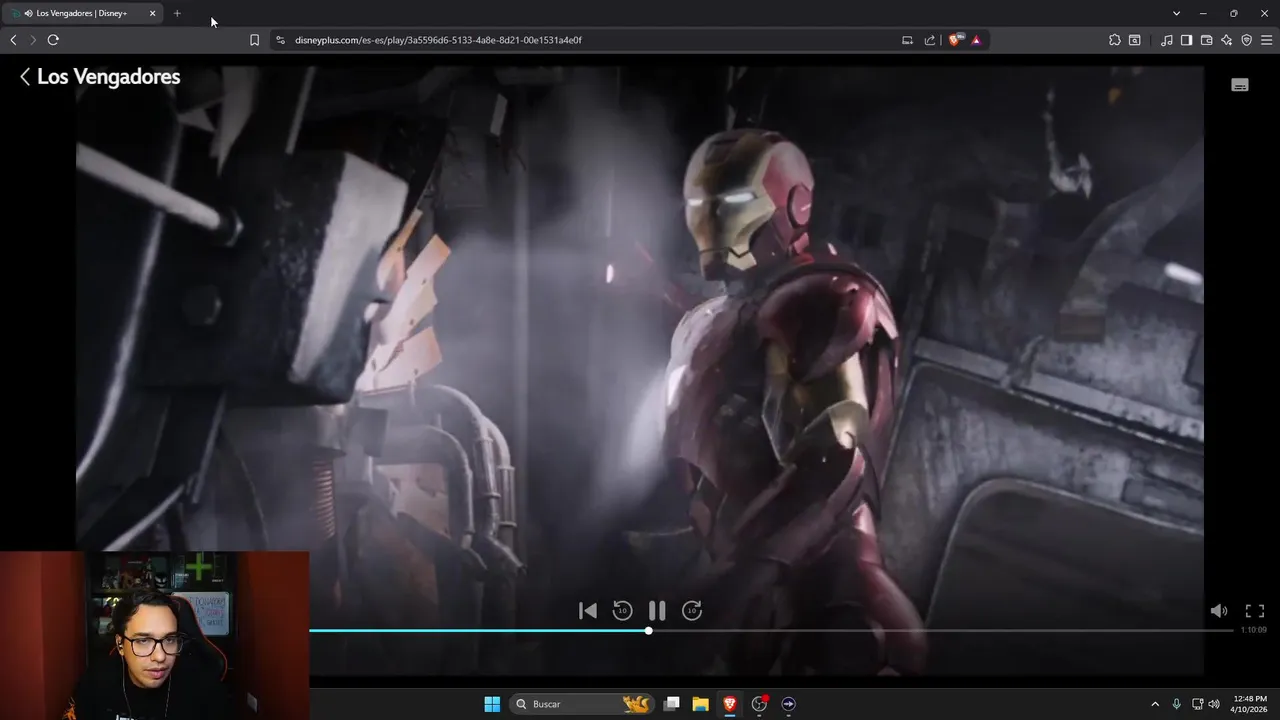Share this page via the share icon
The width and height of the screenshot is (1280, 720).
930,40
